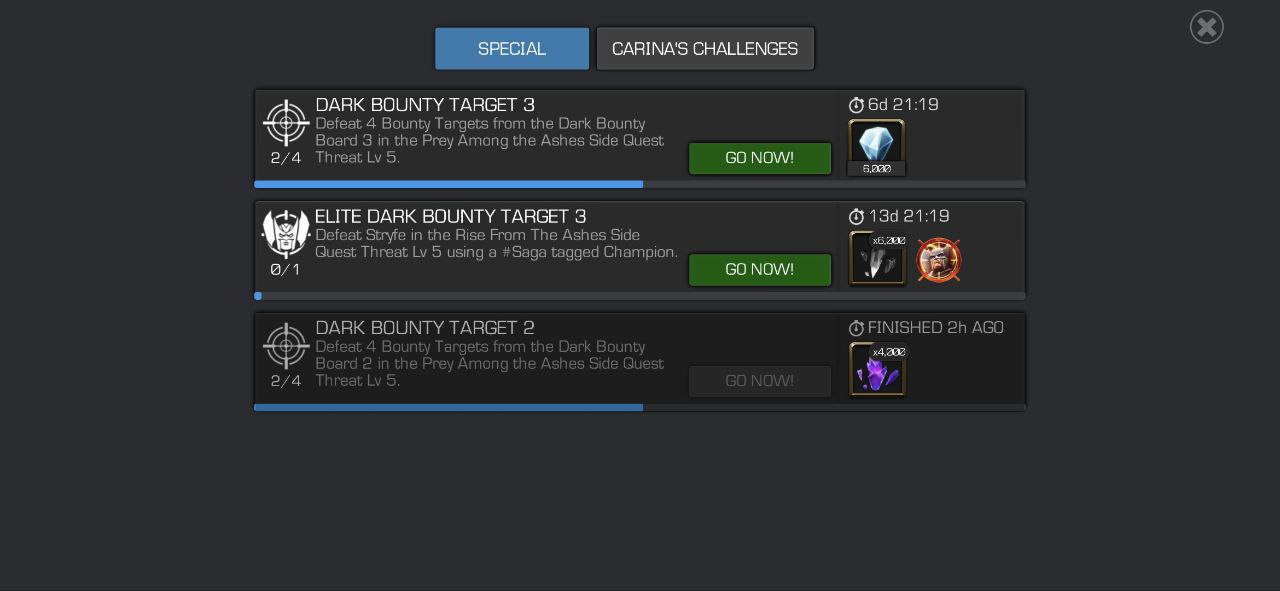Screen dimensions: 1280x591
Task: Select the round champion portrait reward
Action: coord(939,260)
